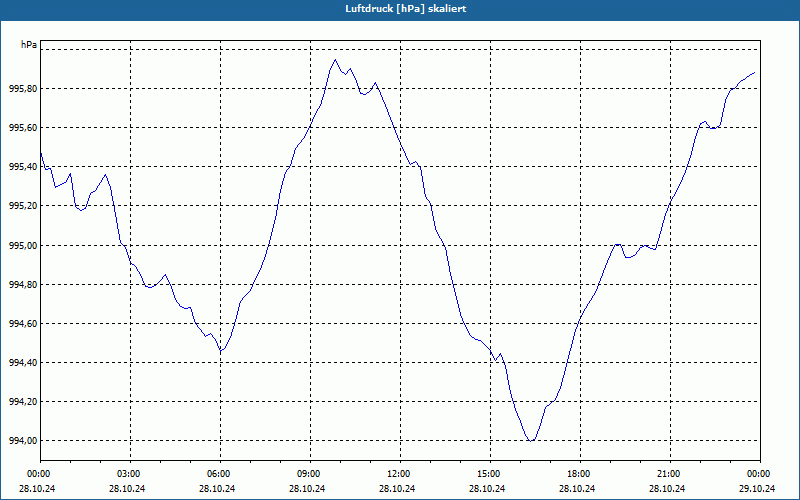Select the 995,60 y-axis label

coord(23,128)
